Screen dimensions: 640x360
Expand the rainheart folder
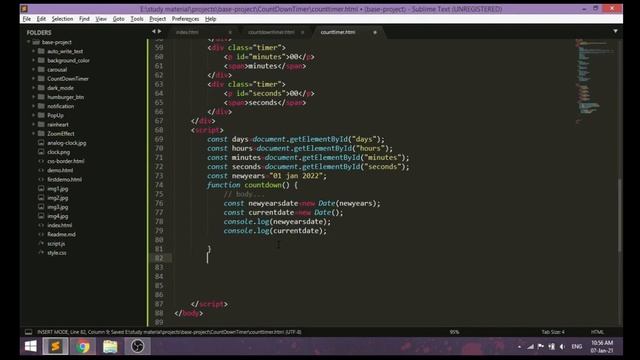[33, 124]
